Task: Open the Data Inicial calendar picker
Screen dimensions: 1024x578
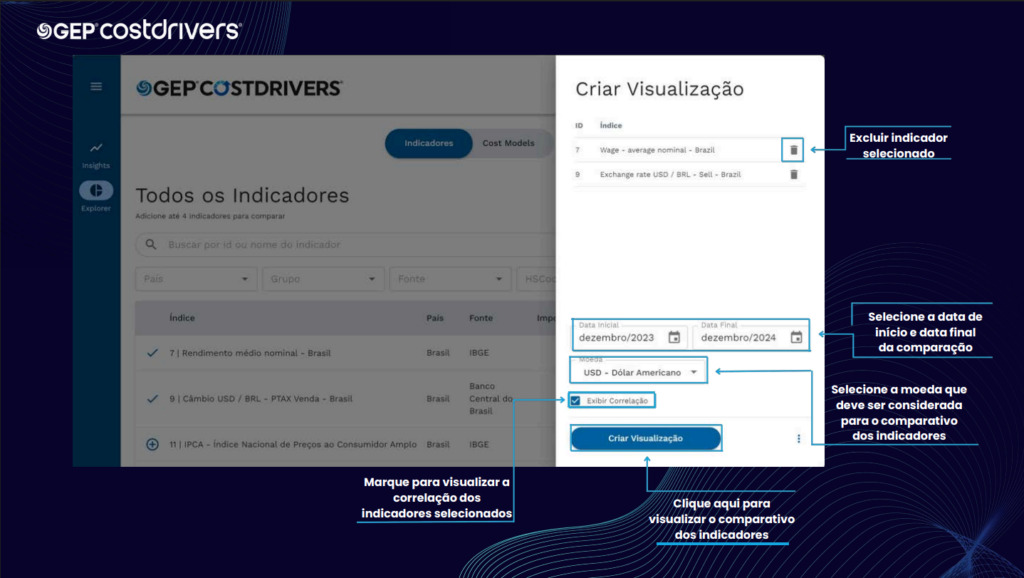Action: (x=674, y=337)
